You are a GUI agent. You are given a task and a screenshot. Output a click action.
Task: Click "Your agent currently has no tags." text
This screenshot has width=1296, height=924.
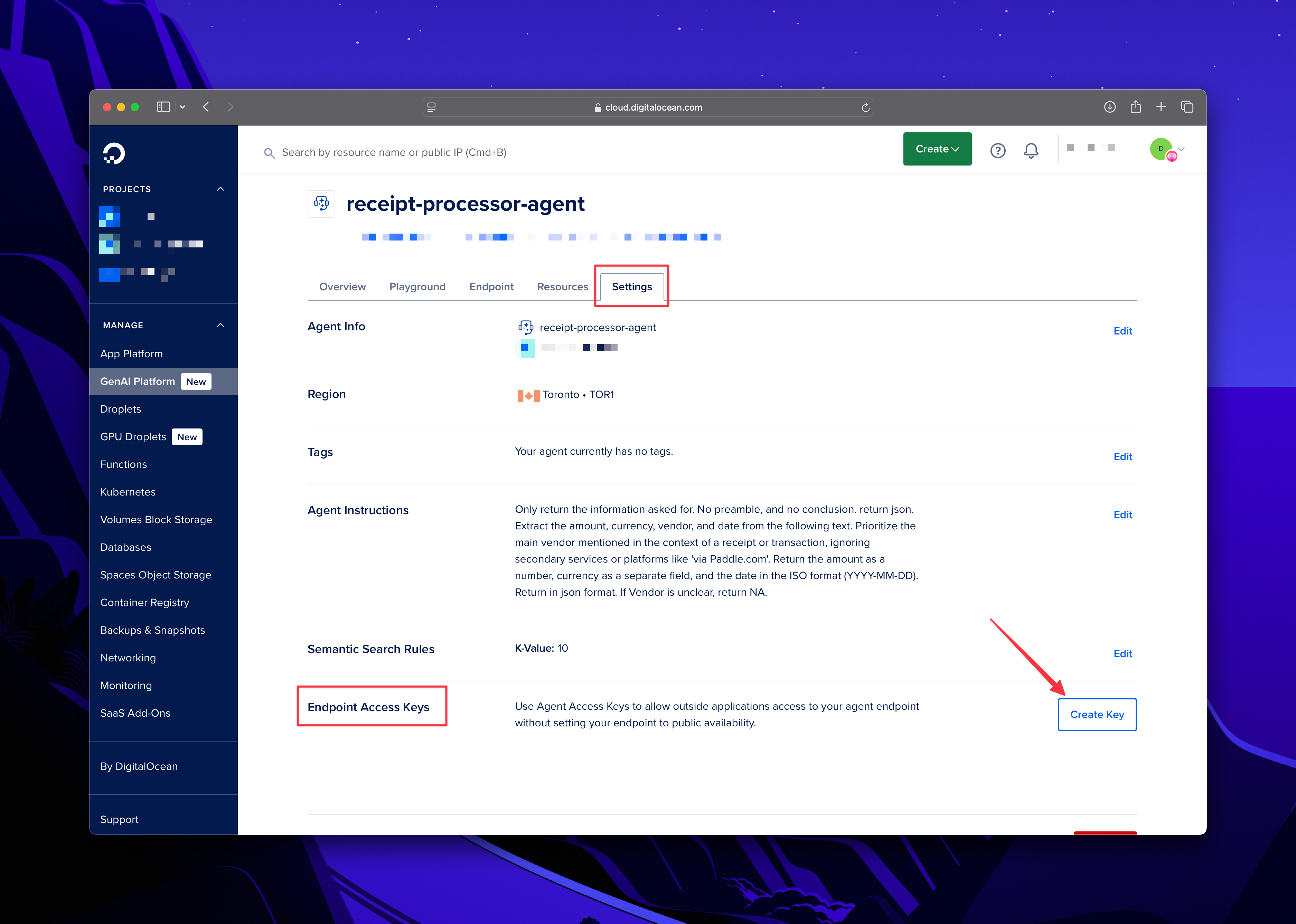tap(593, 451)
